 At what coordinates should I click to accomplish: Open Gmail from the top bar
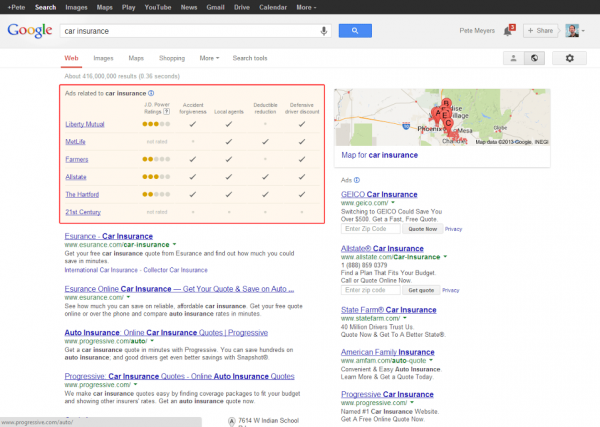(x=215, y=7)
